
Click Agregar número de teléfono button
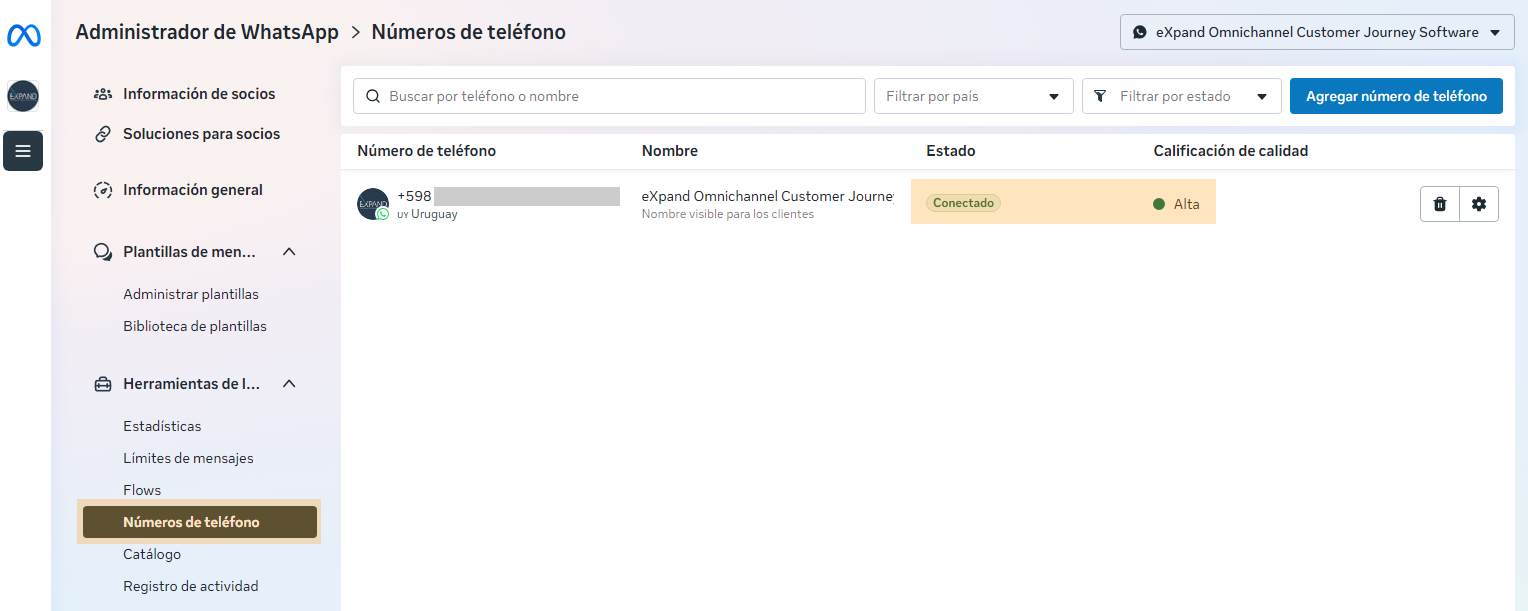coord(1396,97)
